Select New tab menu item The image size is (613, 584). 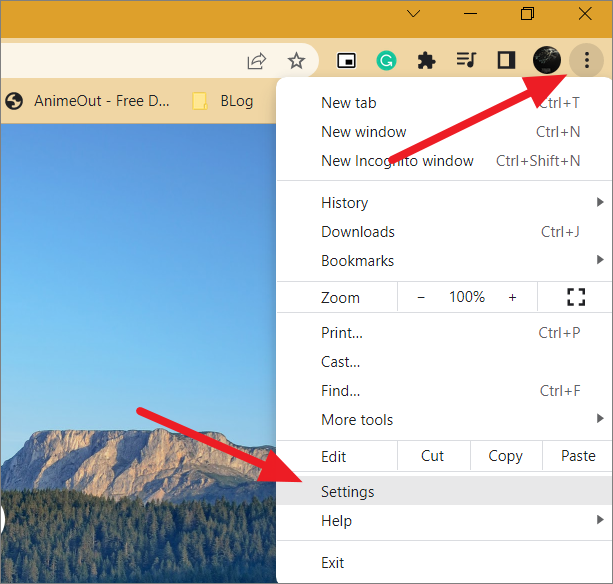(x=444, y=103)
